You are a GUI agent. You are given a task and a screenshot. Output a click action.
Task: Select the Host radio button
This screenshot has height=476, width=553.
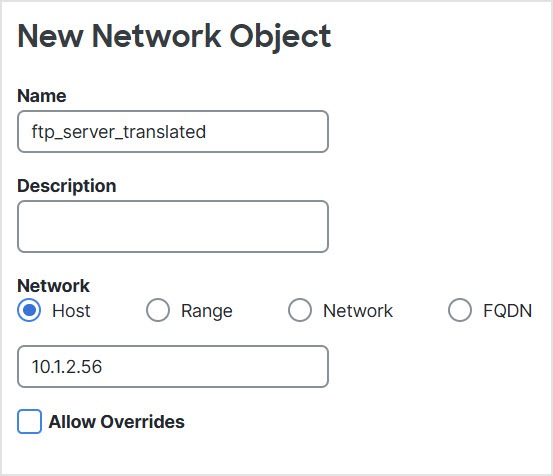29,310
